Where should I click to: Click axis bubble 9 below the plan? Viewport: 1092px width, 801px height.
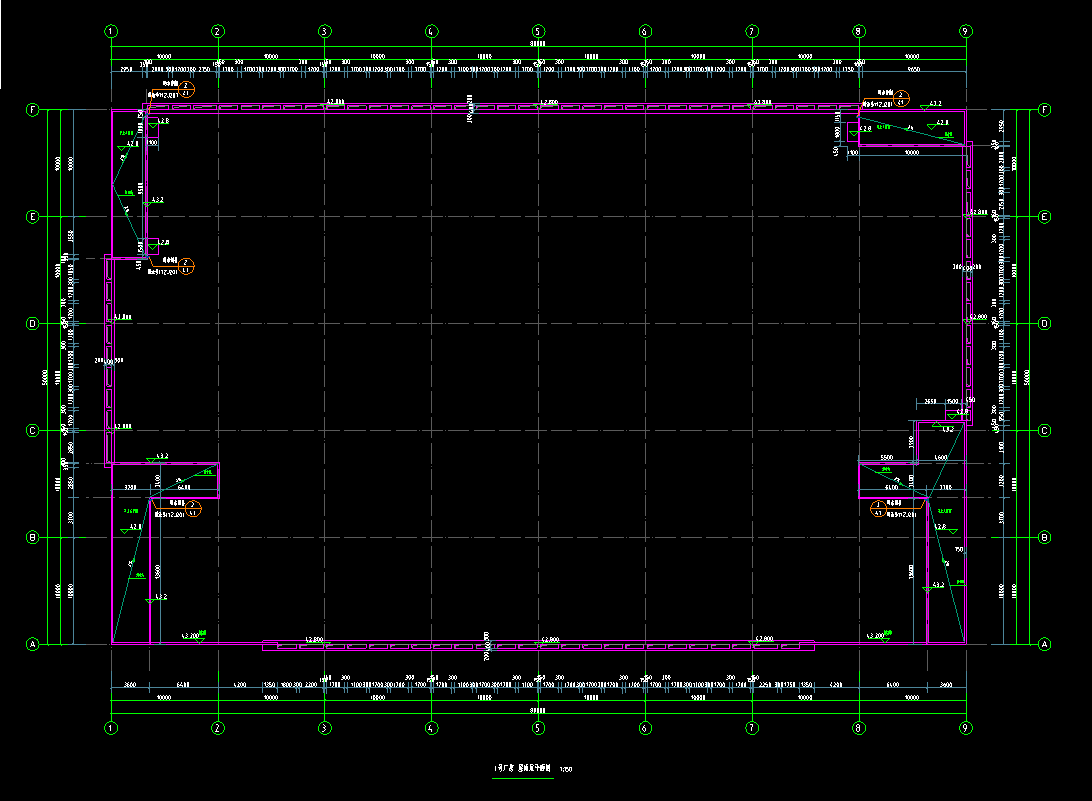[x=965, y=730]
